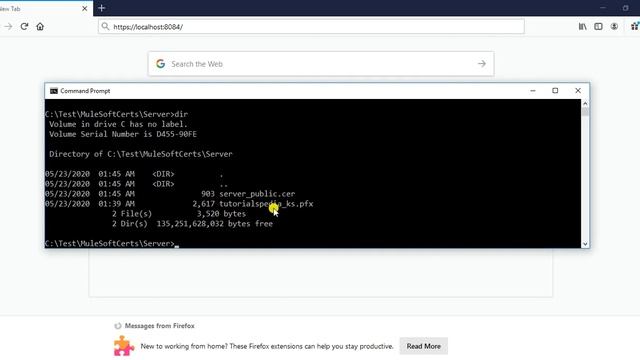Click the Google logo in search box

click(x=160, y=64)
